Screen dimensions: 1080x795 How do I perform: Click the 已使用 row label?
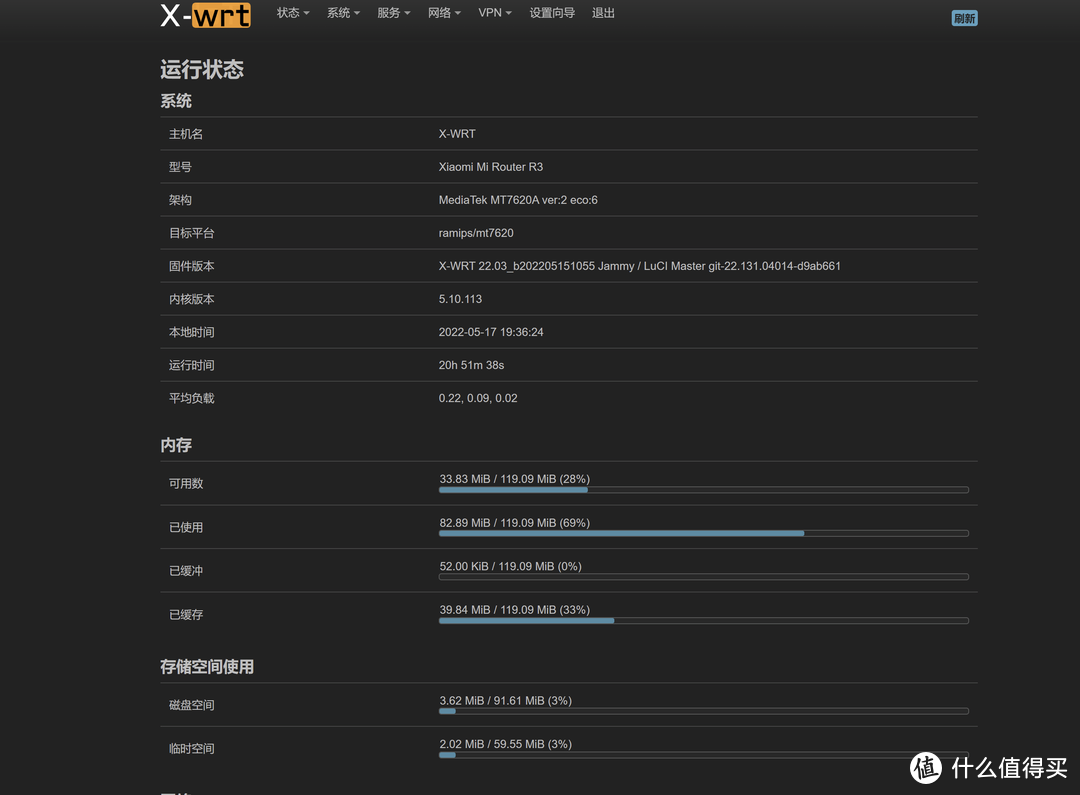pos(186,527)
